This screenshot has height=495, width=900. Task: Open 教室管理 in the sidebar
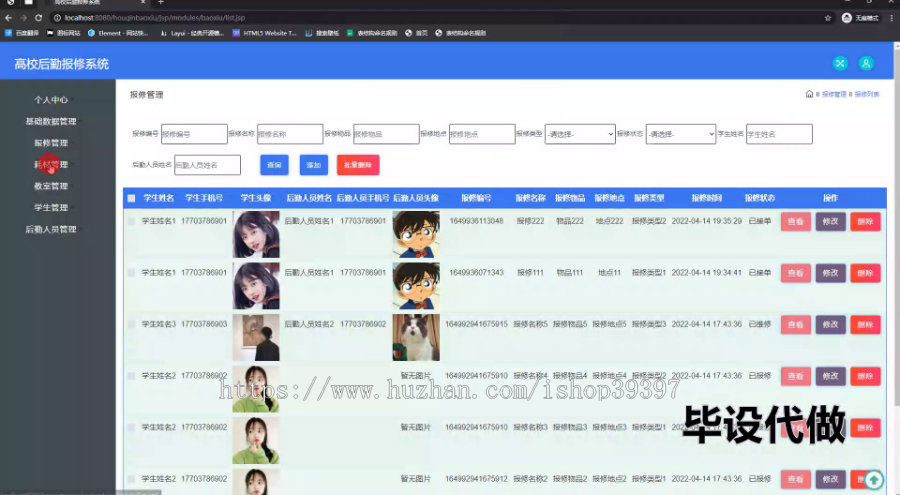coord(51,186)
